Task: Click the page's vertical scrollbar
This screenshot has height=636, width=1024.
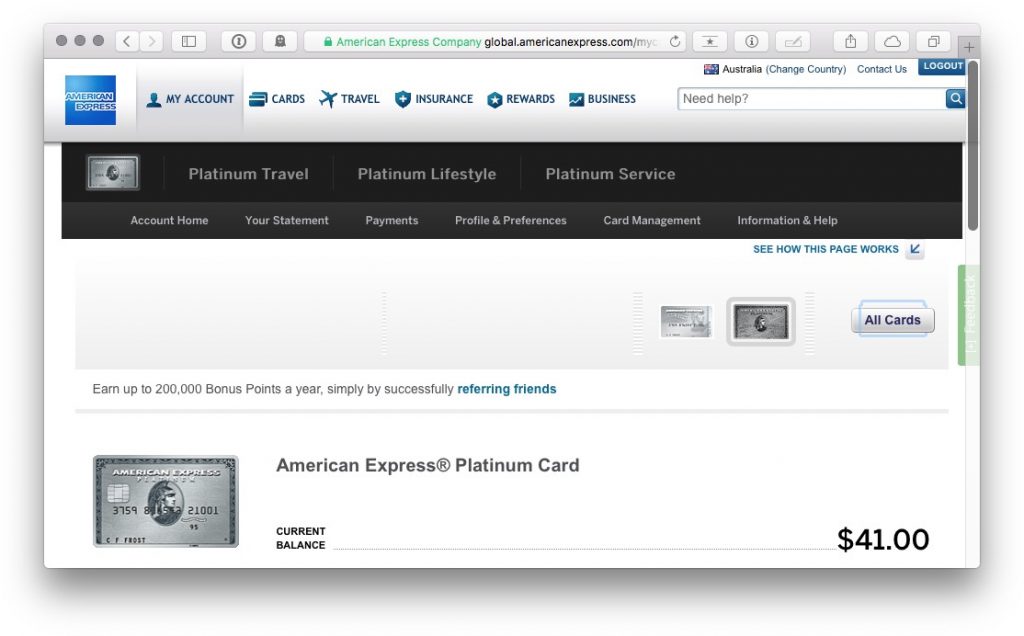Action: click(x=972, y=145)
